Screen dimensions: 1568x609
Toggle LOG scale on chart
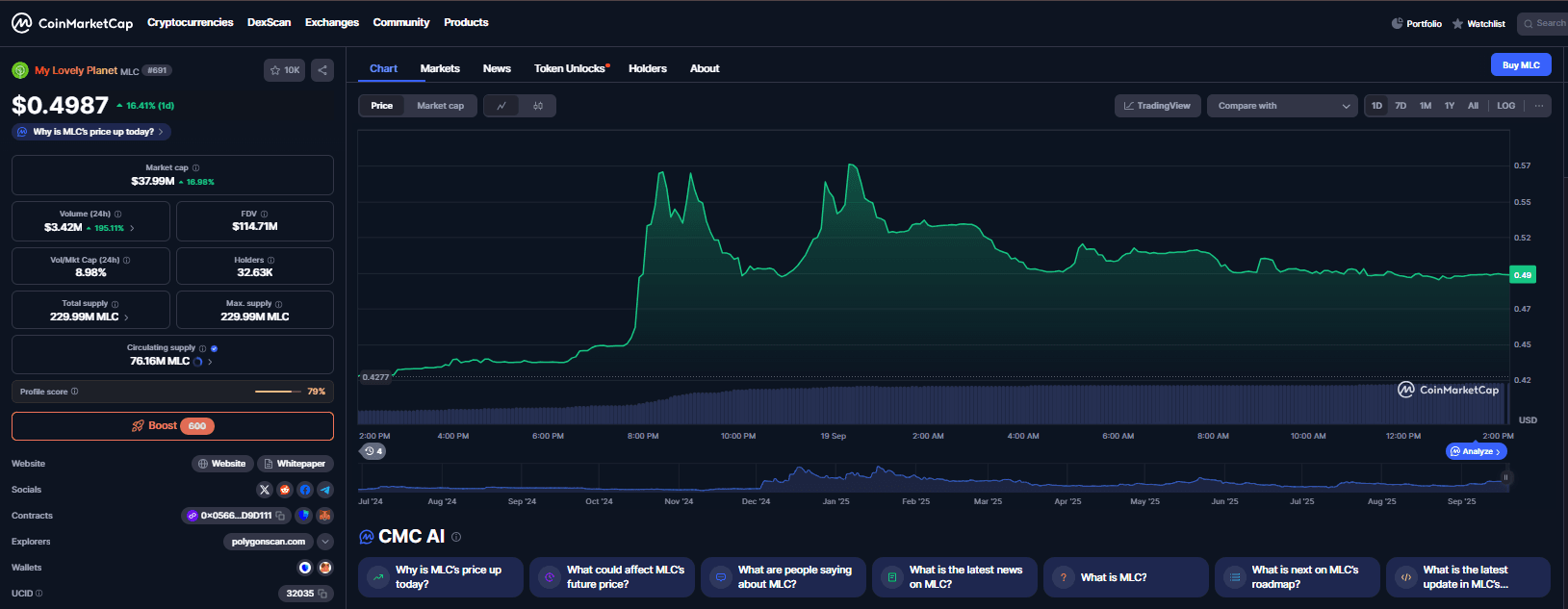pyautogui.click(x=1506, y=106)
